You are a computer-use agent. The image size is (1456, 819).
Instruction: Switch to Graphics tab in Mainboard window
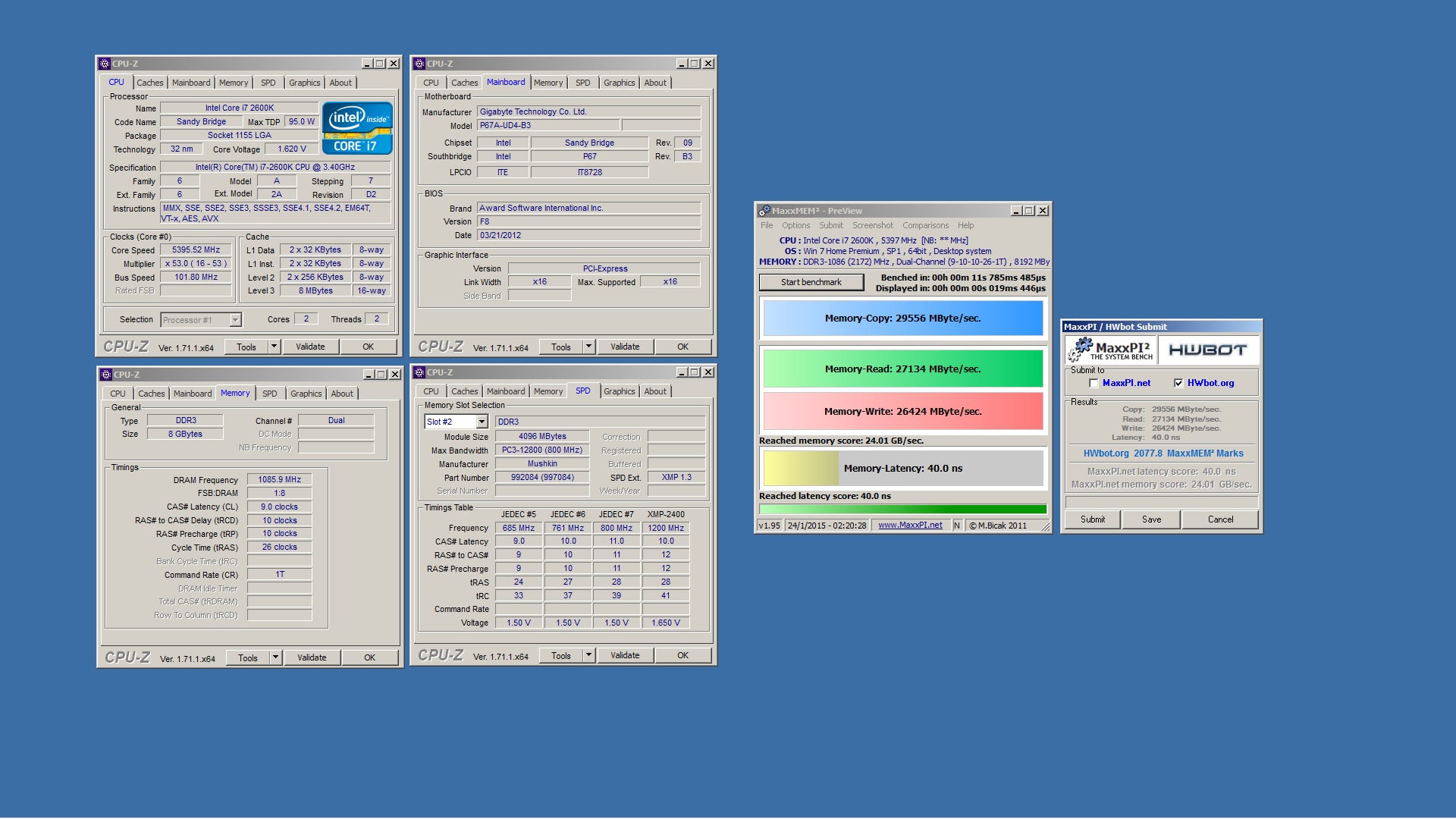click(x=619, y=83)
